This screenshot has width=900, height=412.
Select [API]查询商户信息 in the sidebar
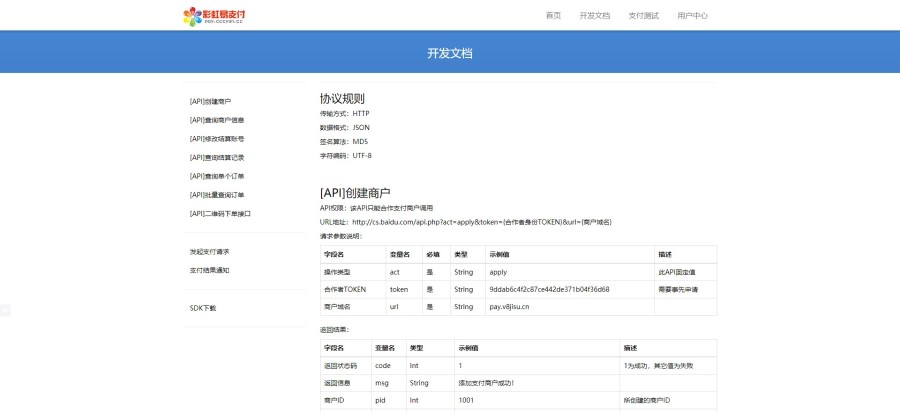(217, 120)
